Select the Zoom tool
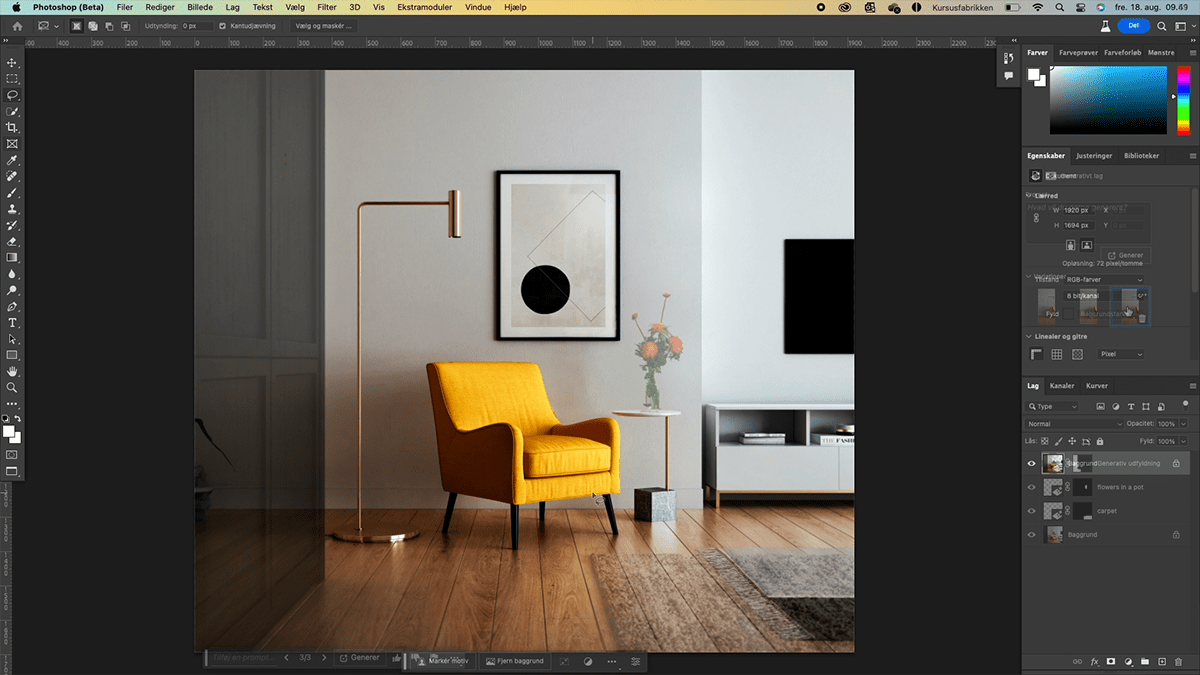The width and height of the screenshot is (1200, 675). pos(12,387)
